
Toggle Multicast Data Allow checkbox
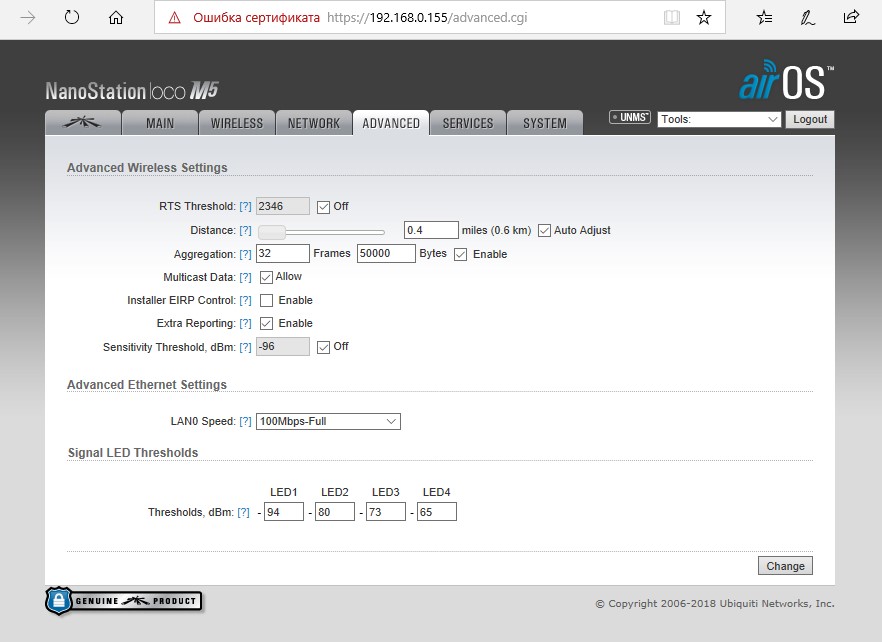[x=267, y=277]
